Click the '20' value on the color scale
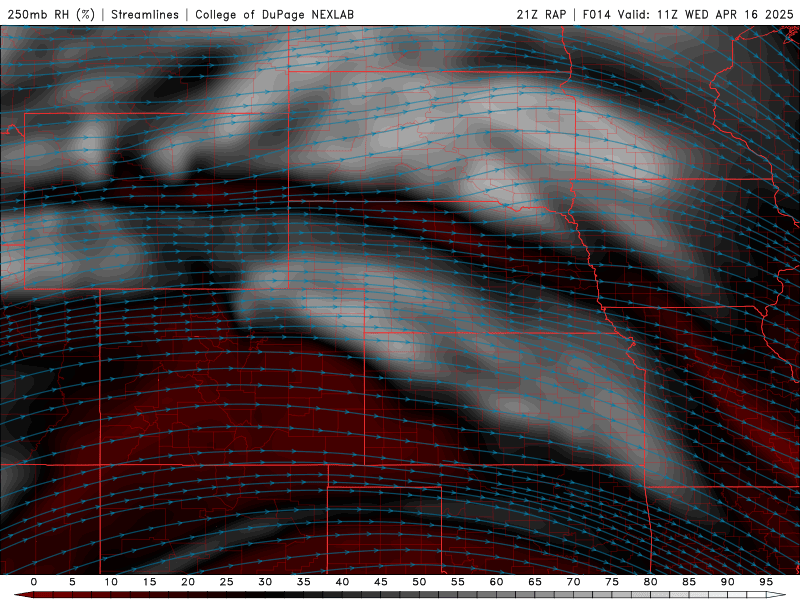This screenshot has width=800, height=600. coord(188,582)
